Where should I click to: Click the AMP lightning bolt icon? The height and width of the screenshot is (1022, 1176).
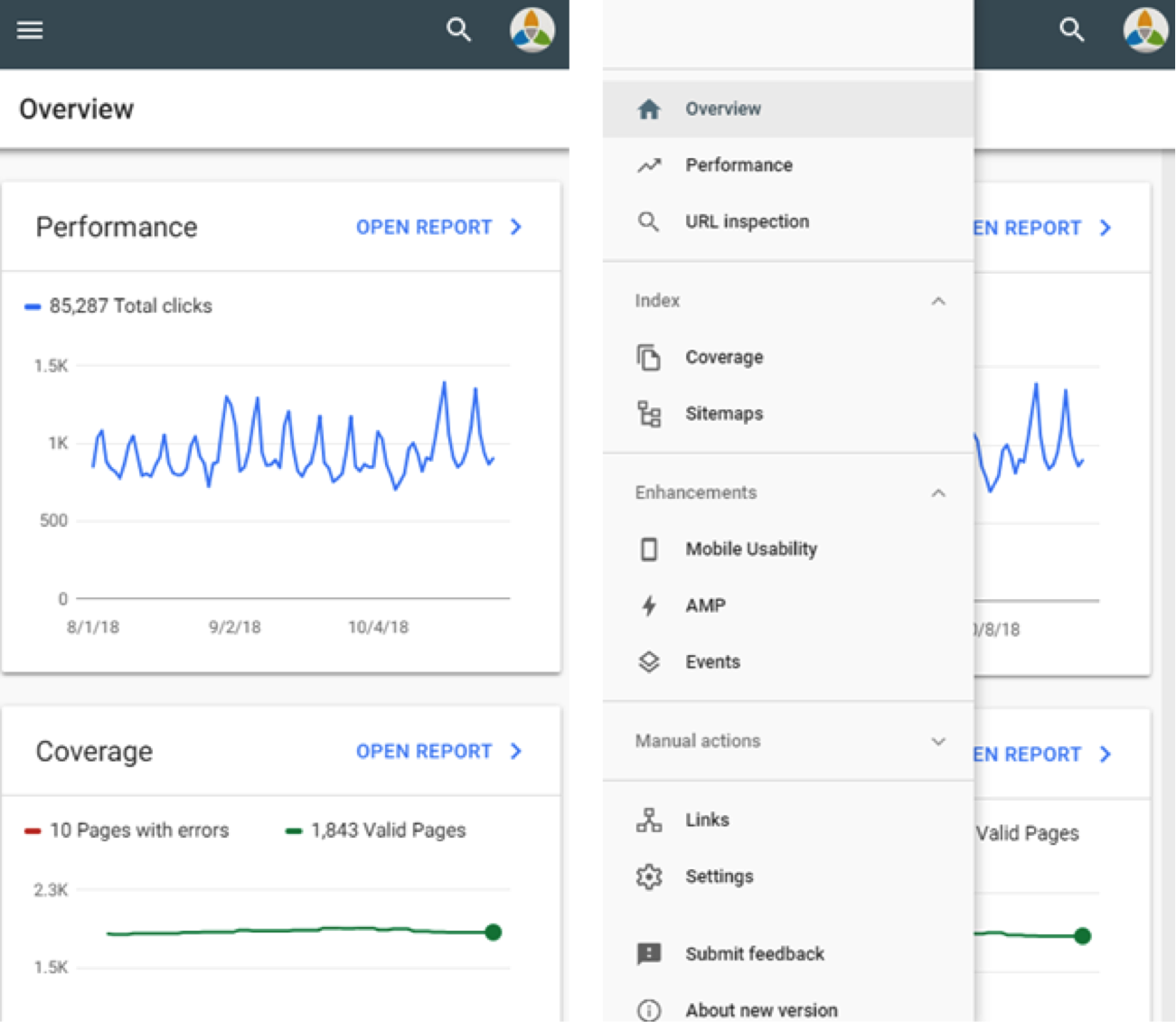click(649, 605)
